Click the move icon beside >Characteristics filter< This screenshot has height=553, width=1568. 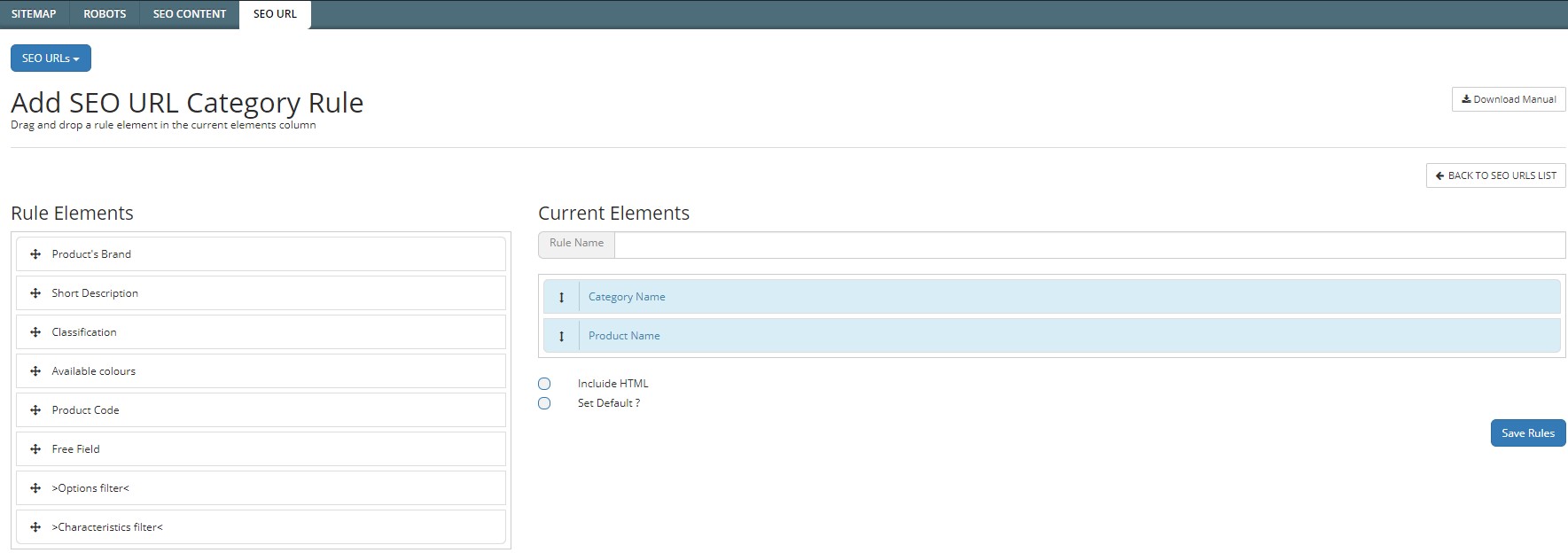35,527
